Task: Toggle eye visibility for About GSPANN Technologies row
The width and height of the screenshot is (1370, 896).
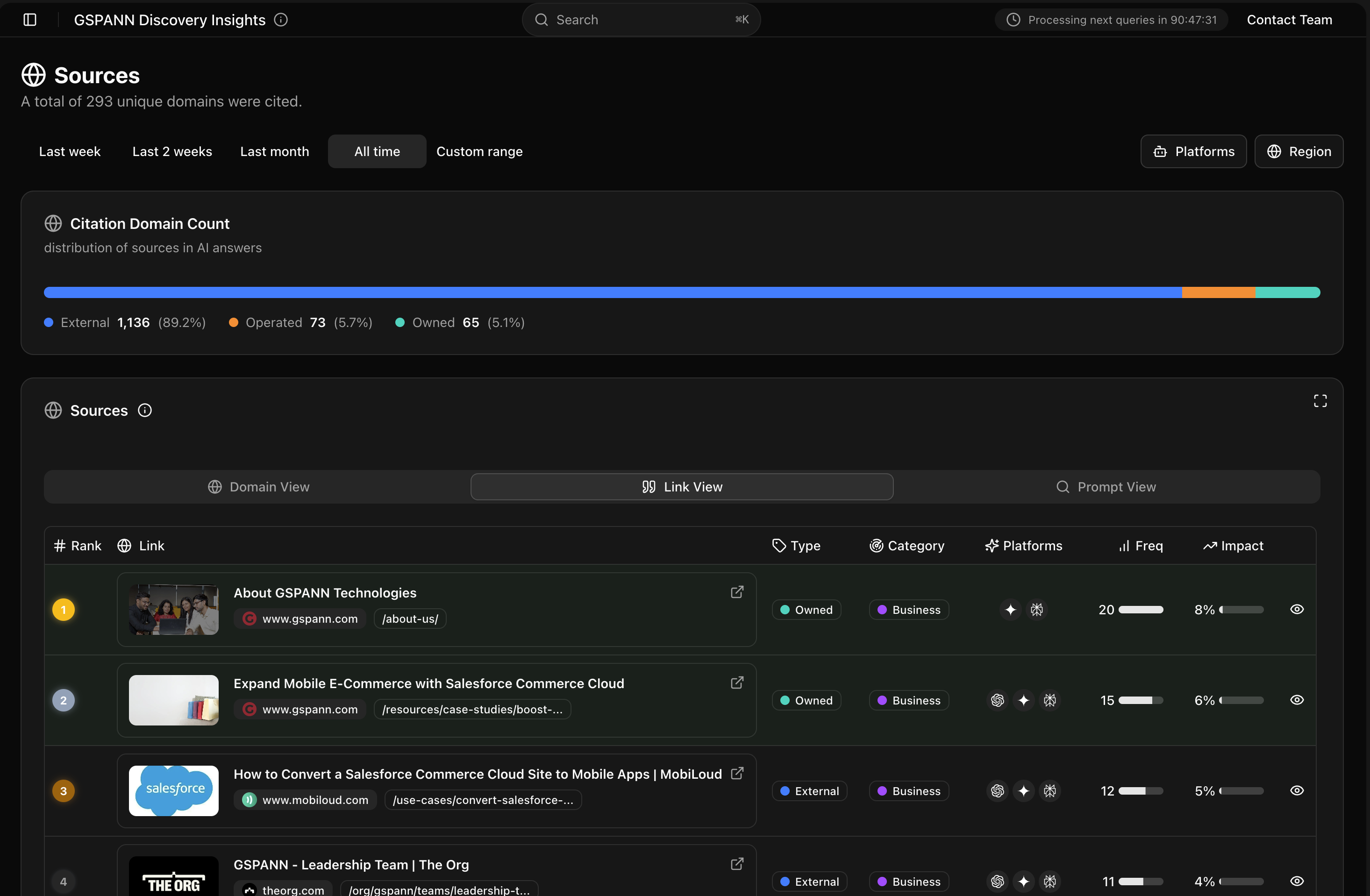Action: coord(1297,610)
